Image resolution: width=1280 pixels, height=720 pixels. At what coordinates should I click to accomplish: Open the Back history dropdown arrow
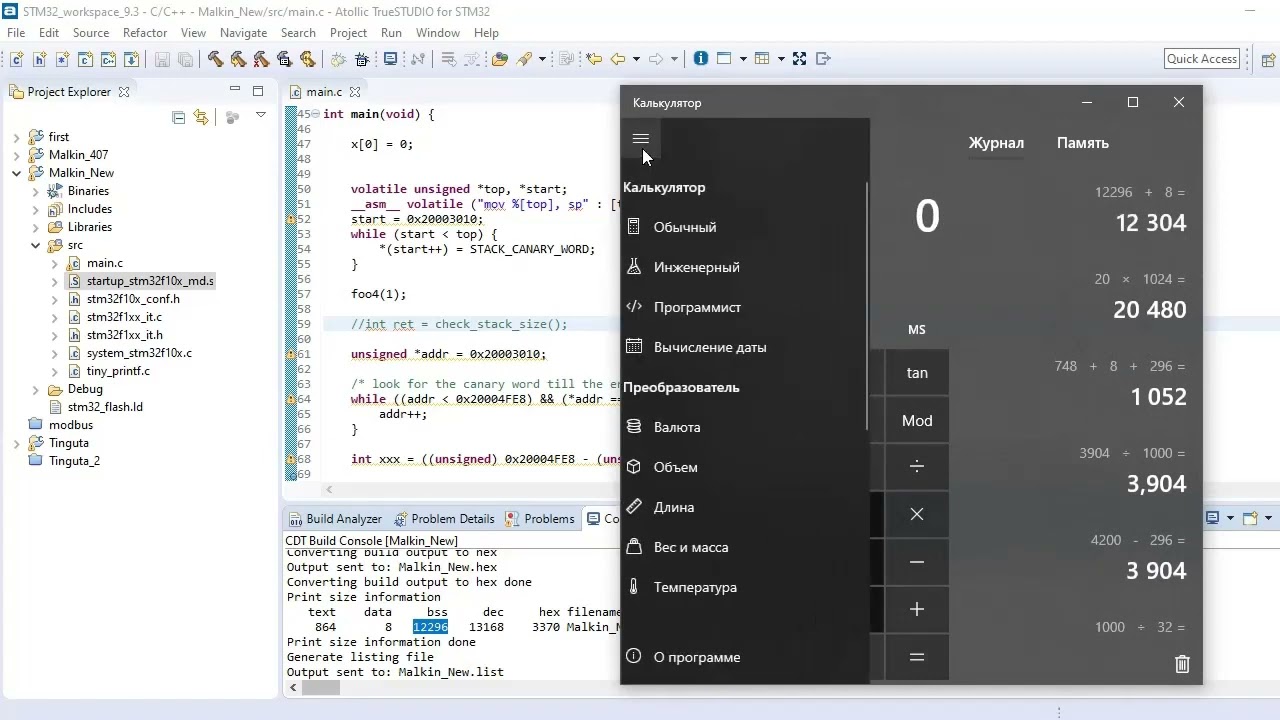click(637, 59)
